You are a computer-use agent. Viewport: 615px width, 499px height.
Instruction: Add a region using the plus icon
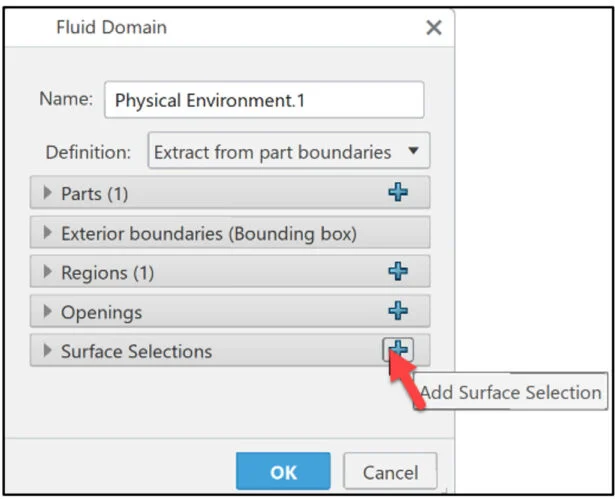pos(398,271)
